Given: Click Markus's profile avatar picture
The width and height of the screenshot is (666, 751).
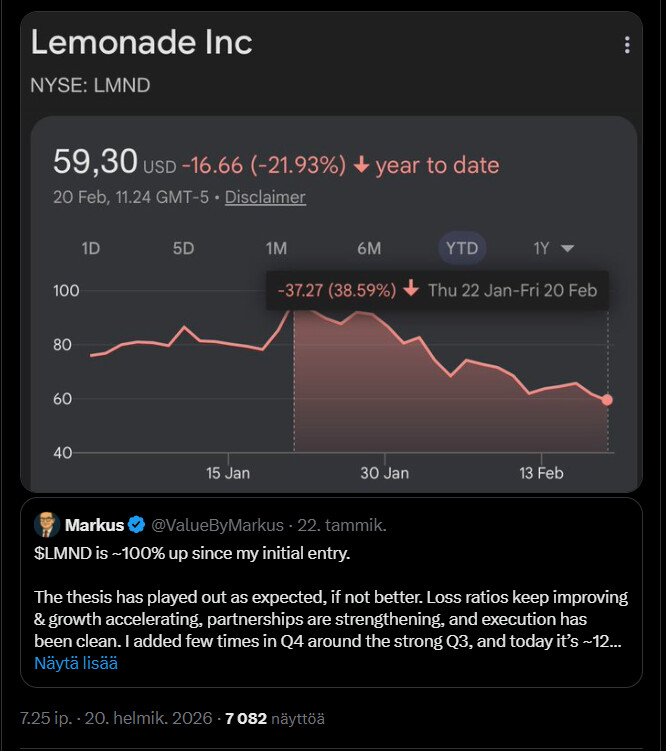Looking at the screenshot, I should [47, 525].
